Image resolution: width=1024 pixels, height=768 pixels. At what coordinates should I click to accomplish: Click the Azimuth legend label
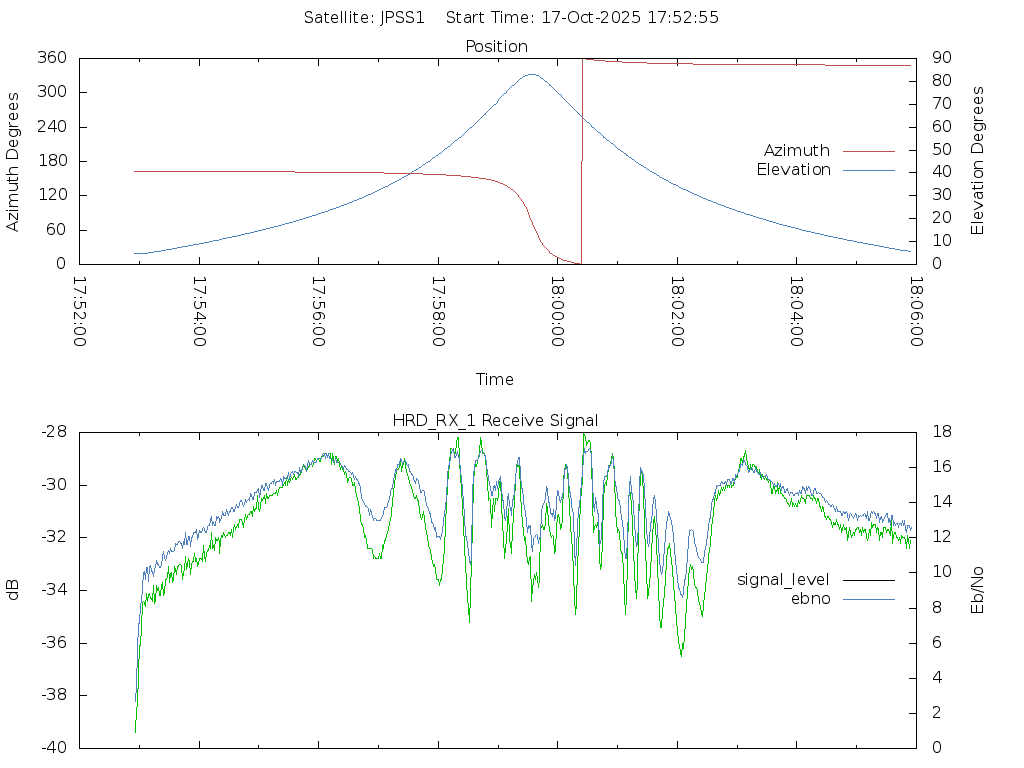pos(796,151)
